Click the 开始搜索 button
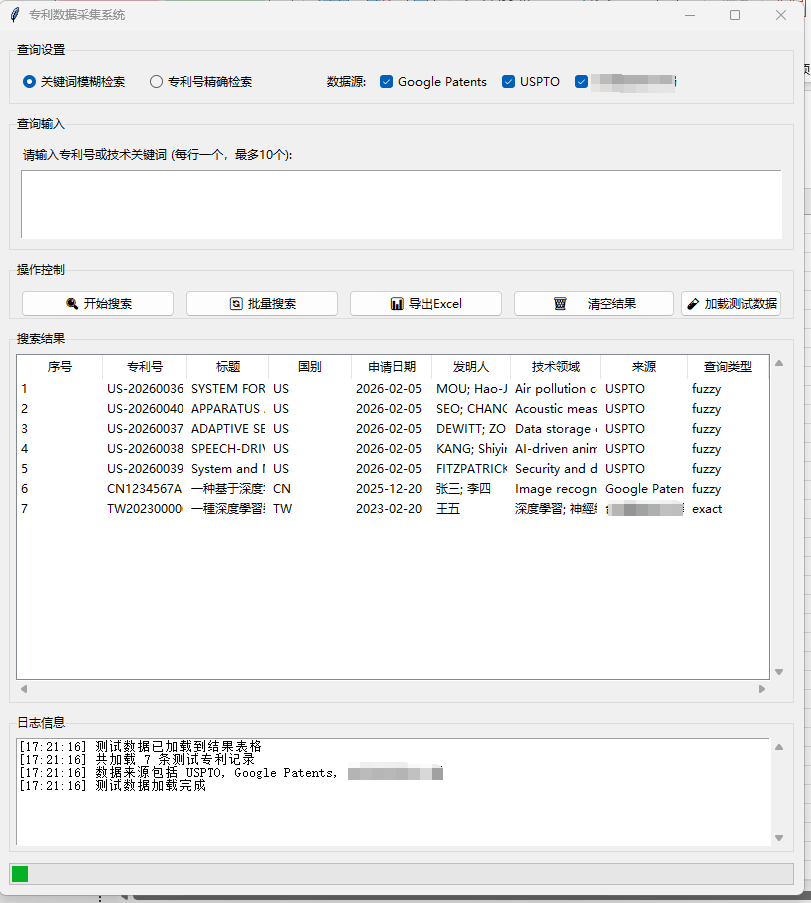Image resolution: width=811 pixels, height=903 pixels. click(97, 304)
